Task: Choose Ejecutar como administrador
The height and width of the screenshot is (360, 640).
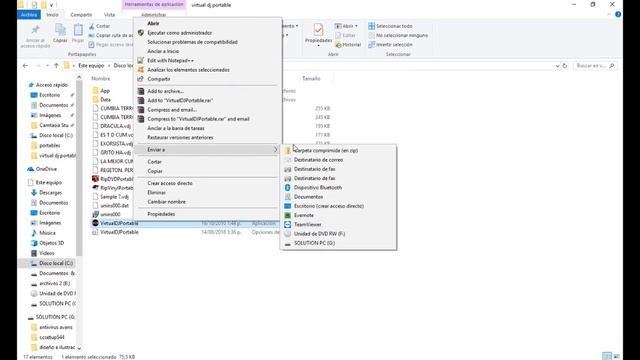Action: 180,33
